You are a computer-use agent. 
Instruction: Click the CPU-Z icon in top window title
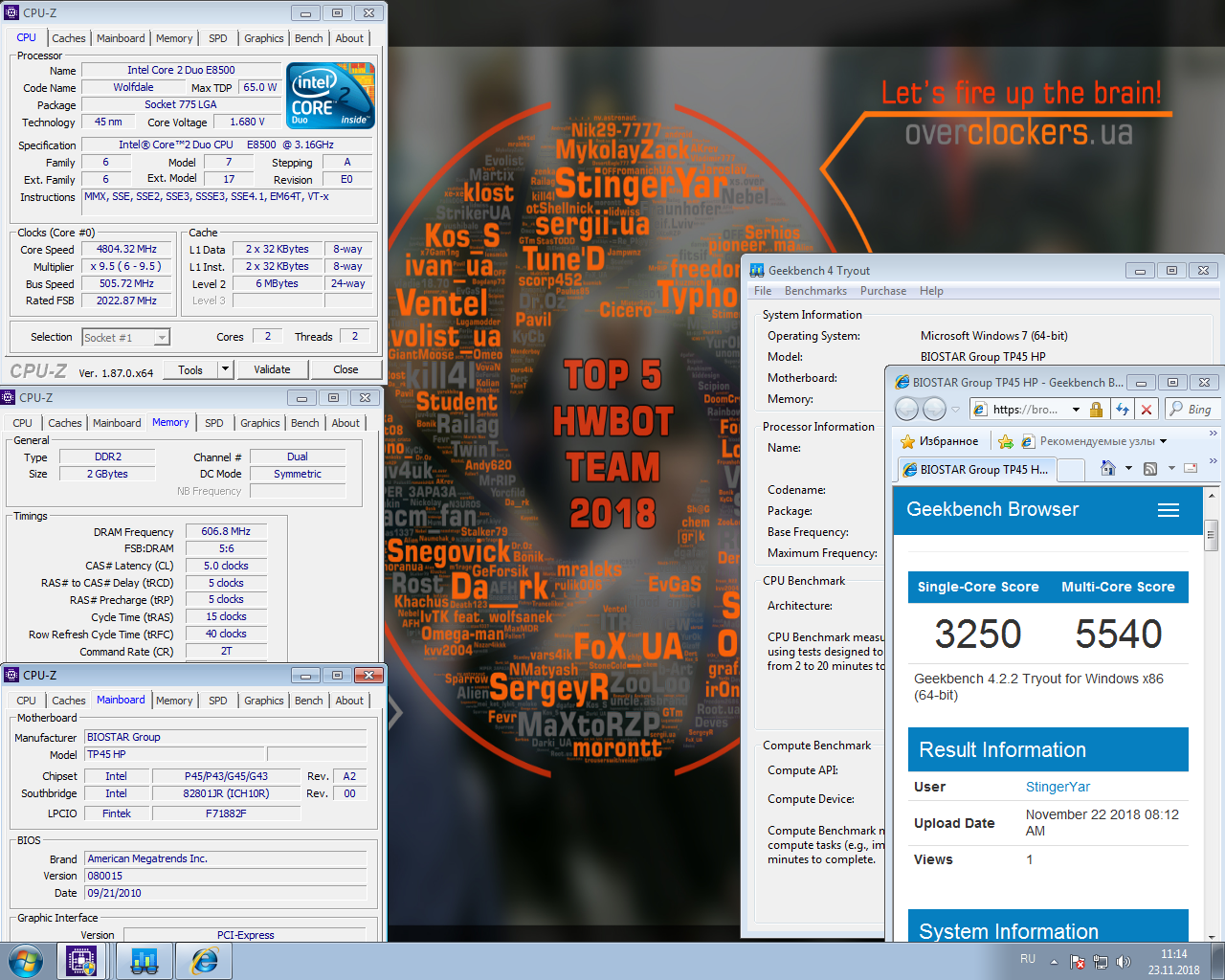click(x=13, y=12)
